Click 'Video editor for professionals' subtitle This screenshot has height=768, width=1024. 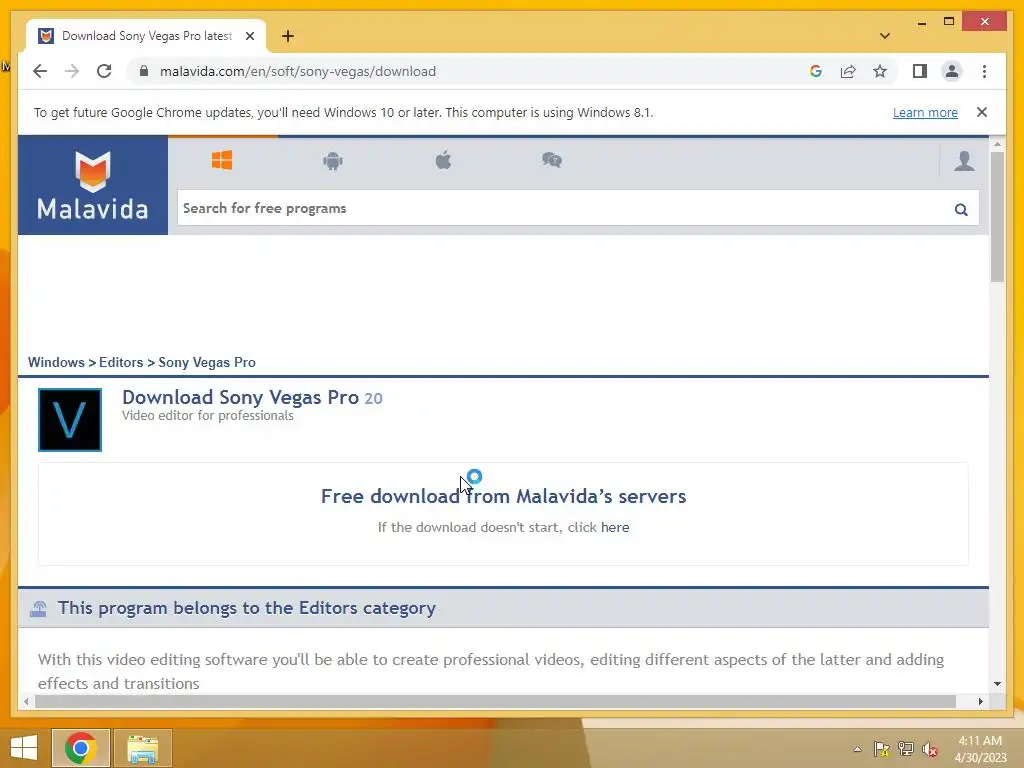coord(208,416)
